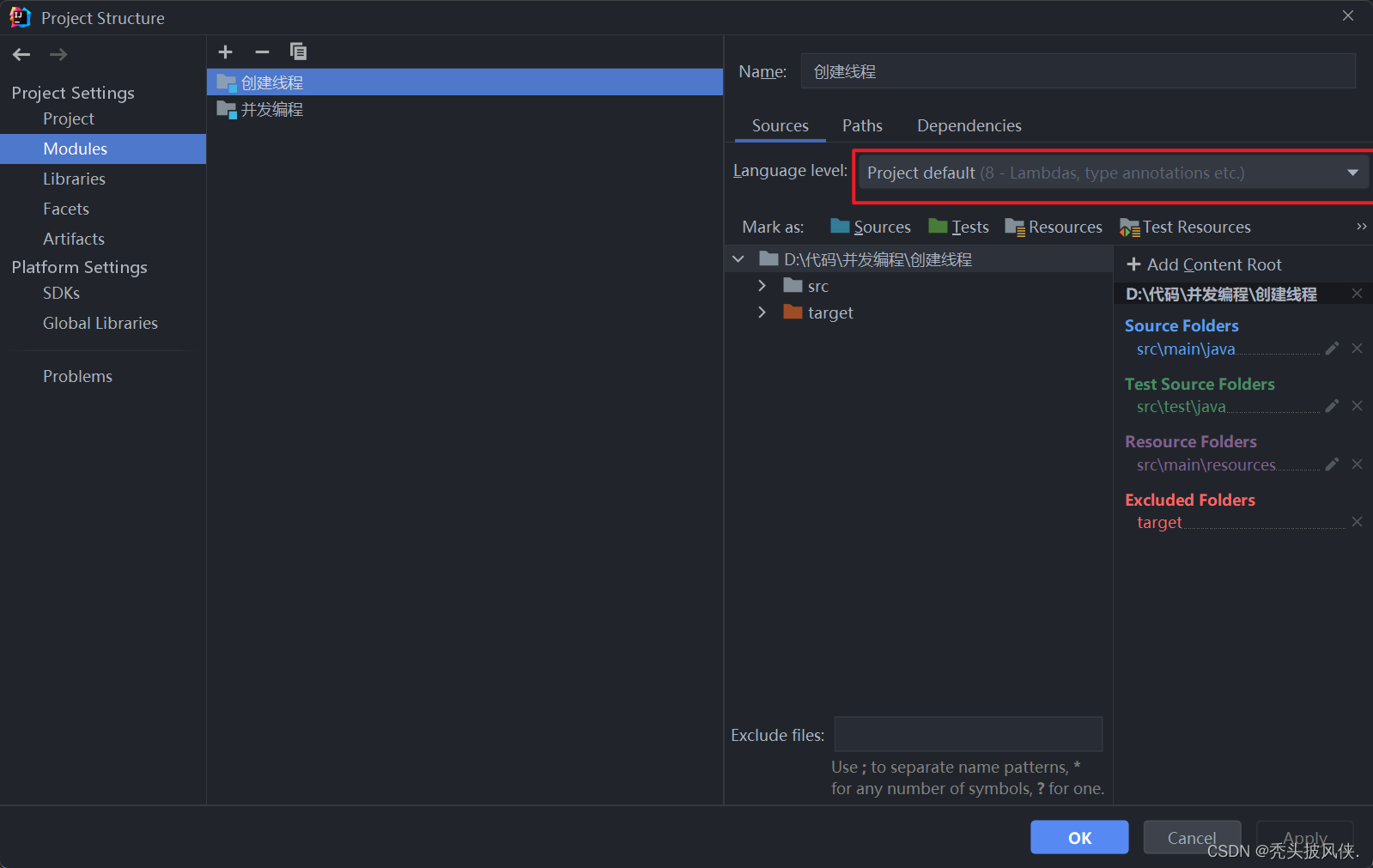The height and width of the screenshot is (868, 1373).
Task: Mark folder as Test Resources
Action: pos(1185,227)
